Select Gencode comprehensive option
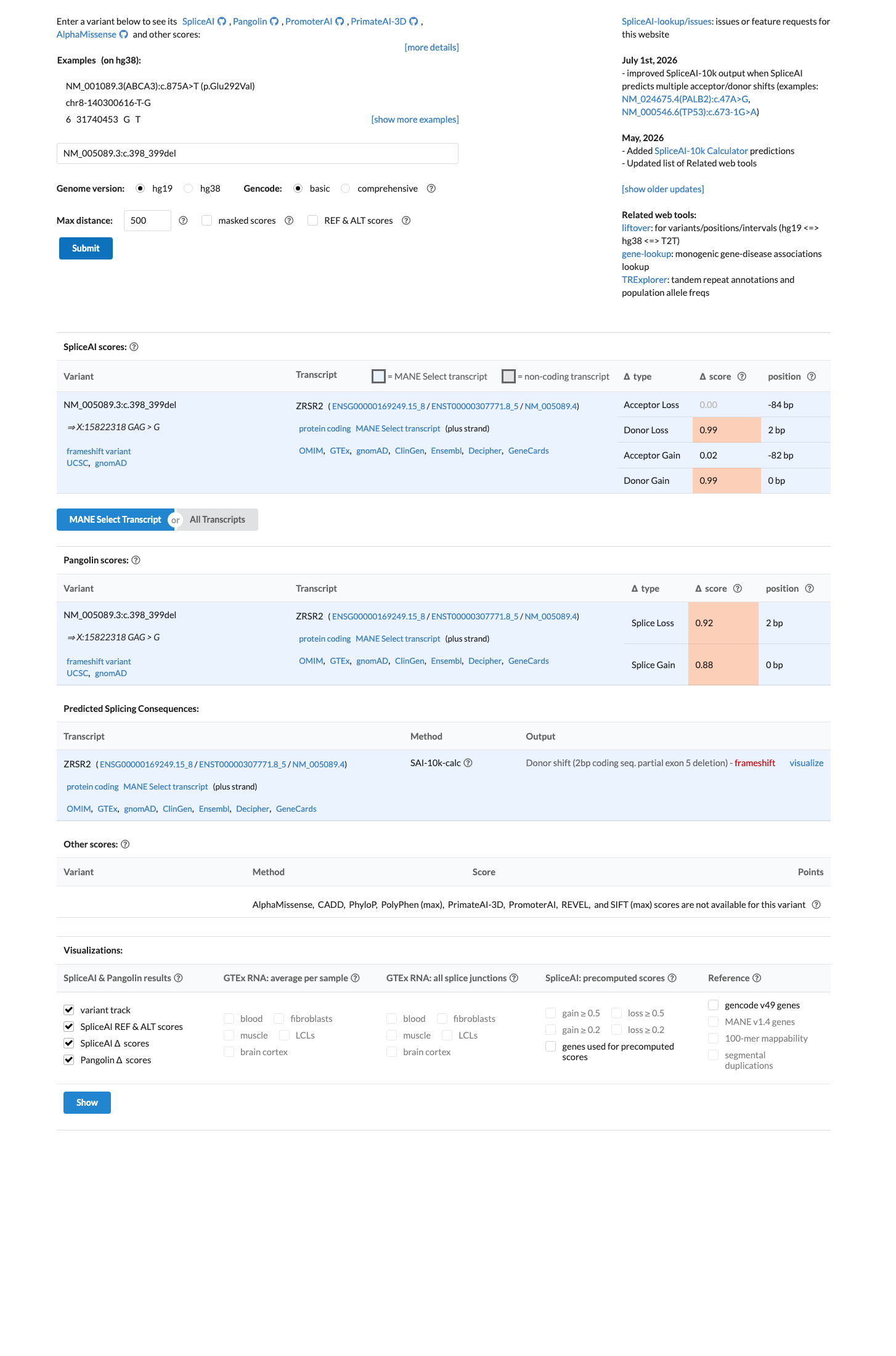 346,189
